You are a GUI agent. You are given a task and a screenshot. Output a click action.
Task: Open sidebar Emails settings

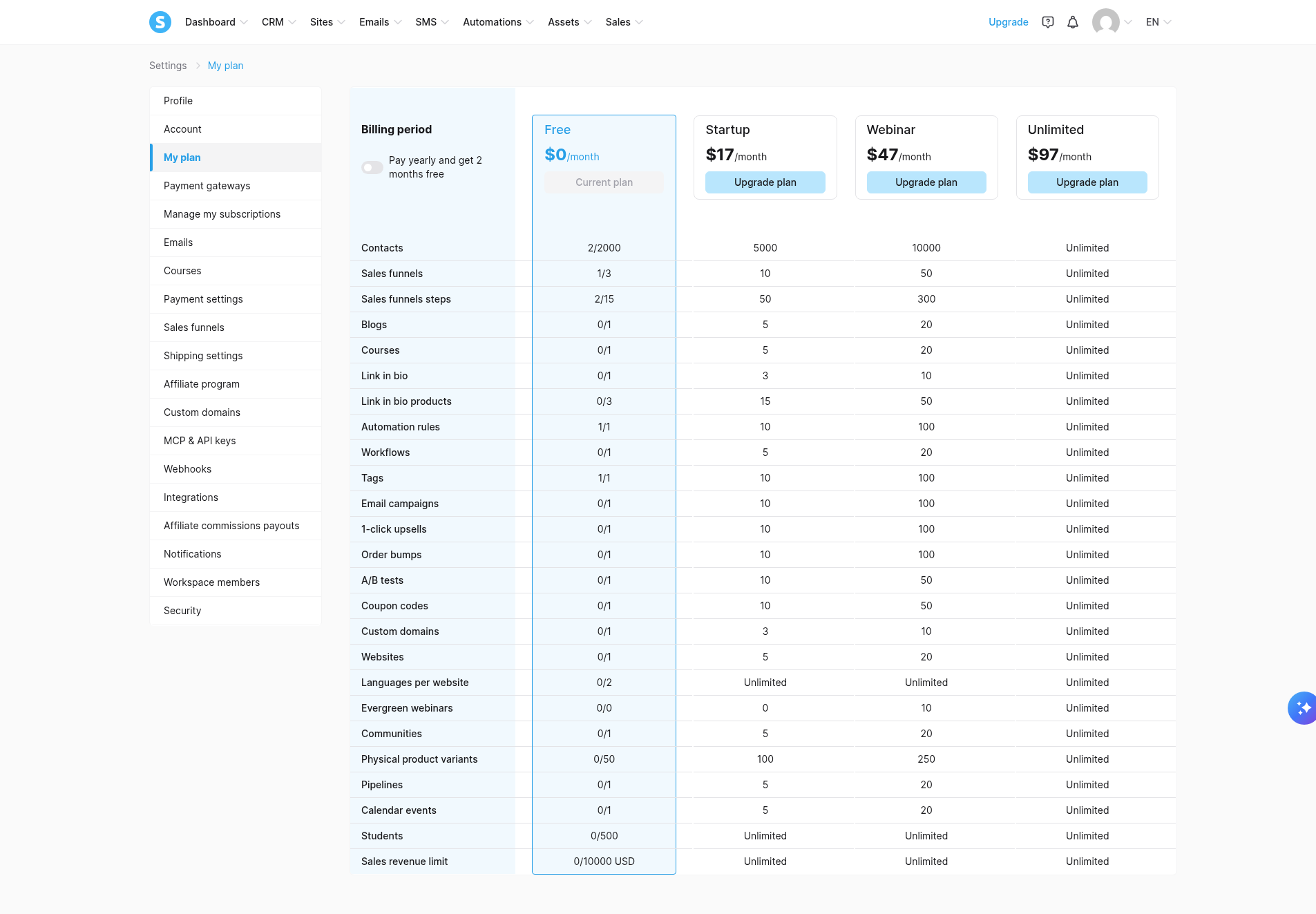[x=236, y=242]
